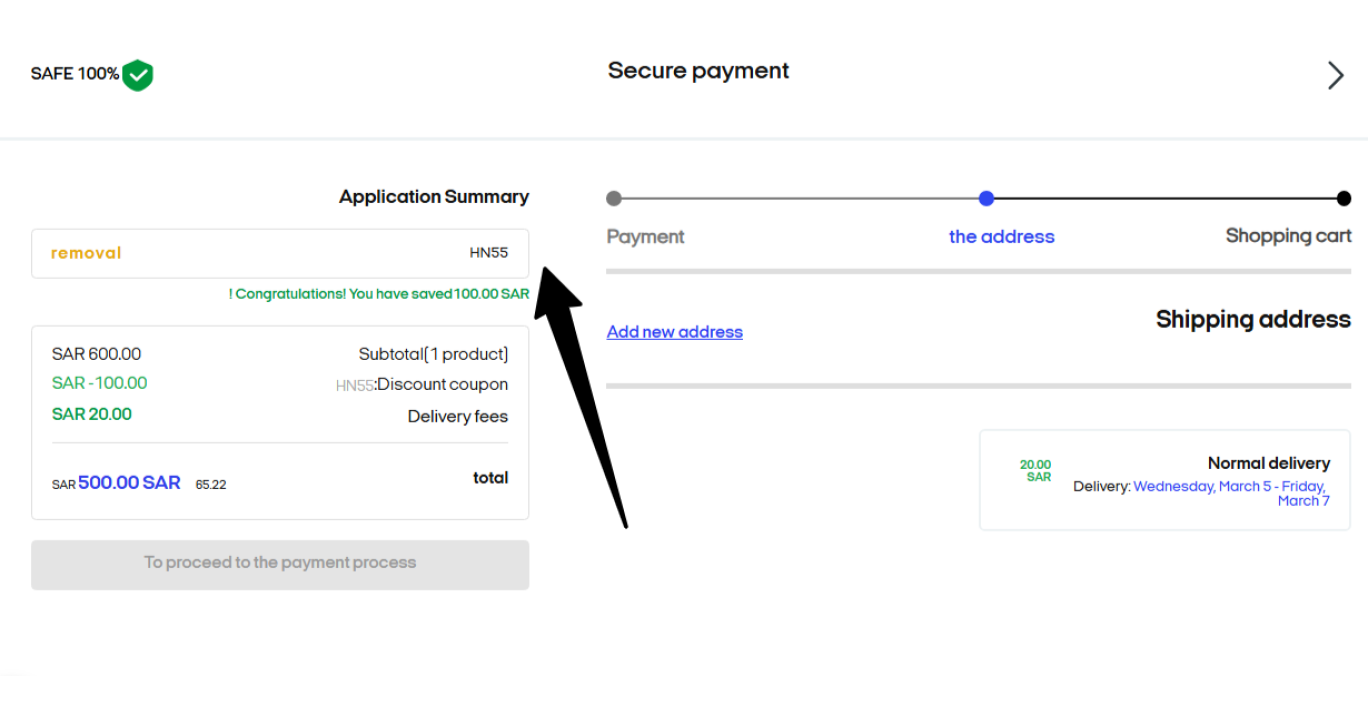The width and height of the screenshot is (1368, 720).
Task: Go to the address step label
Action: [x=1002, y=237]
